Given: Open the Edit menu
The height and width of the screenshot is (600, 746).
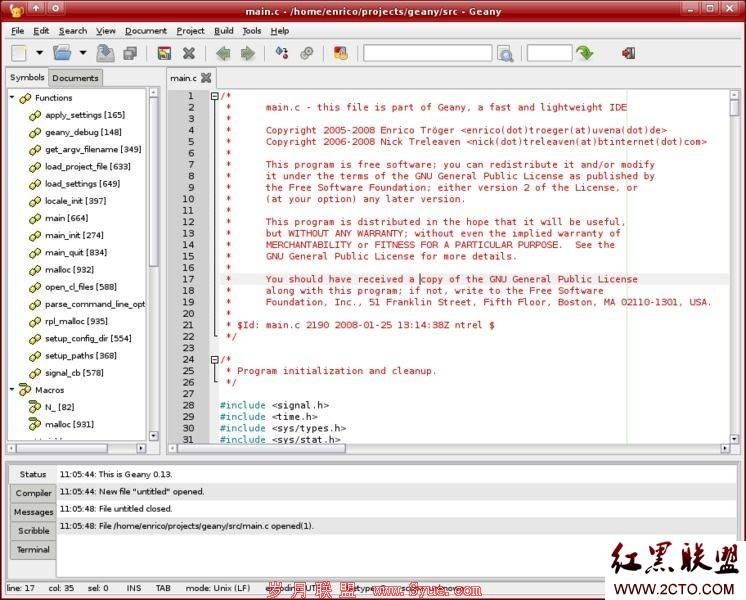Looking at the screenshot, I should point(41,31).
